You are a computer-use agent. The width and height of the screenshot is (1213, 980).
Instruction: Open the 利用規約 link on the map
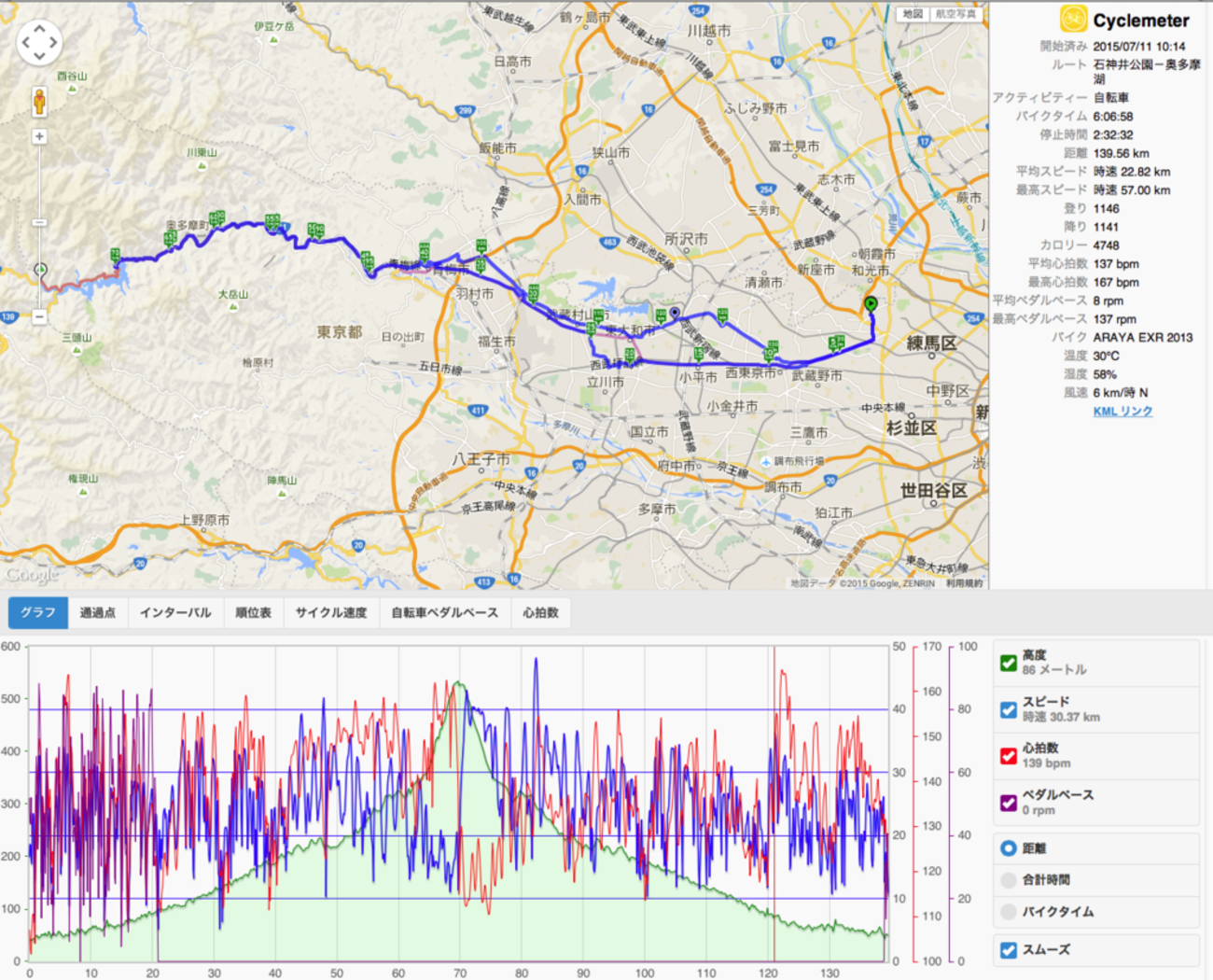[x=964, y=583]
